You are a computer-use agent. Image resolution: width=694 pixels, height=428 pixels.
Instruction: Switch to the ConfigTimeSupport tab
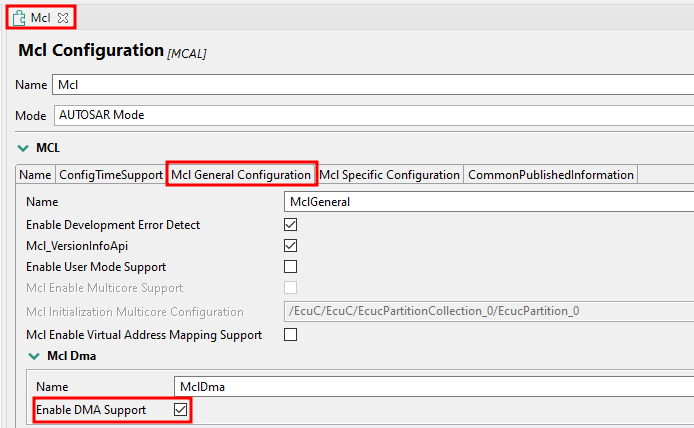click(110, 175)
